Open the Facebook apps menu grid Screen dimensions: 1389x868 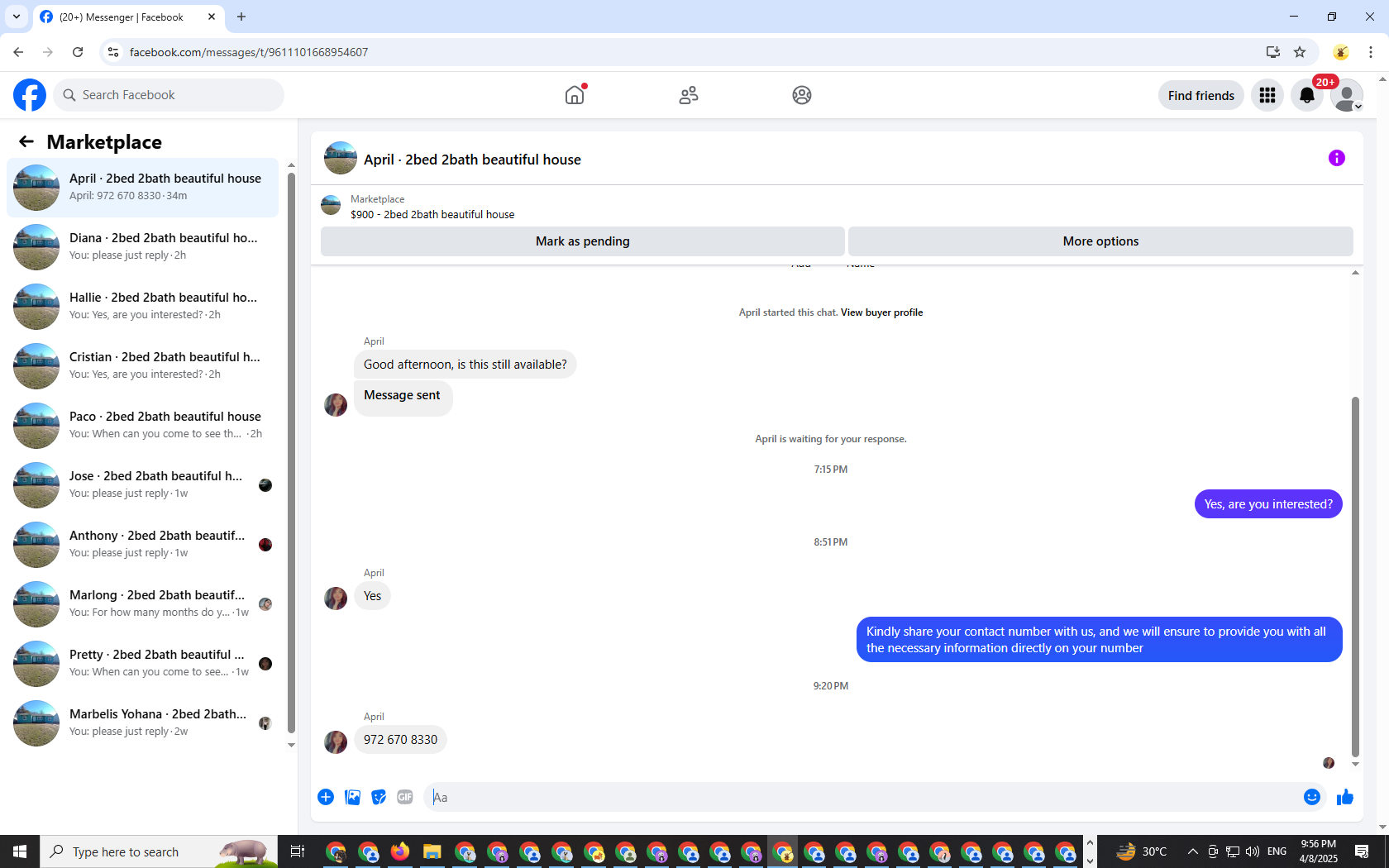(x=1267, y=95)
